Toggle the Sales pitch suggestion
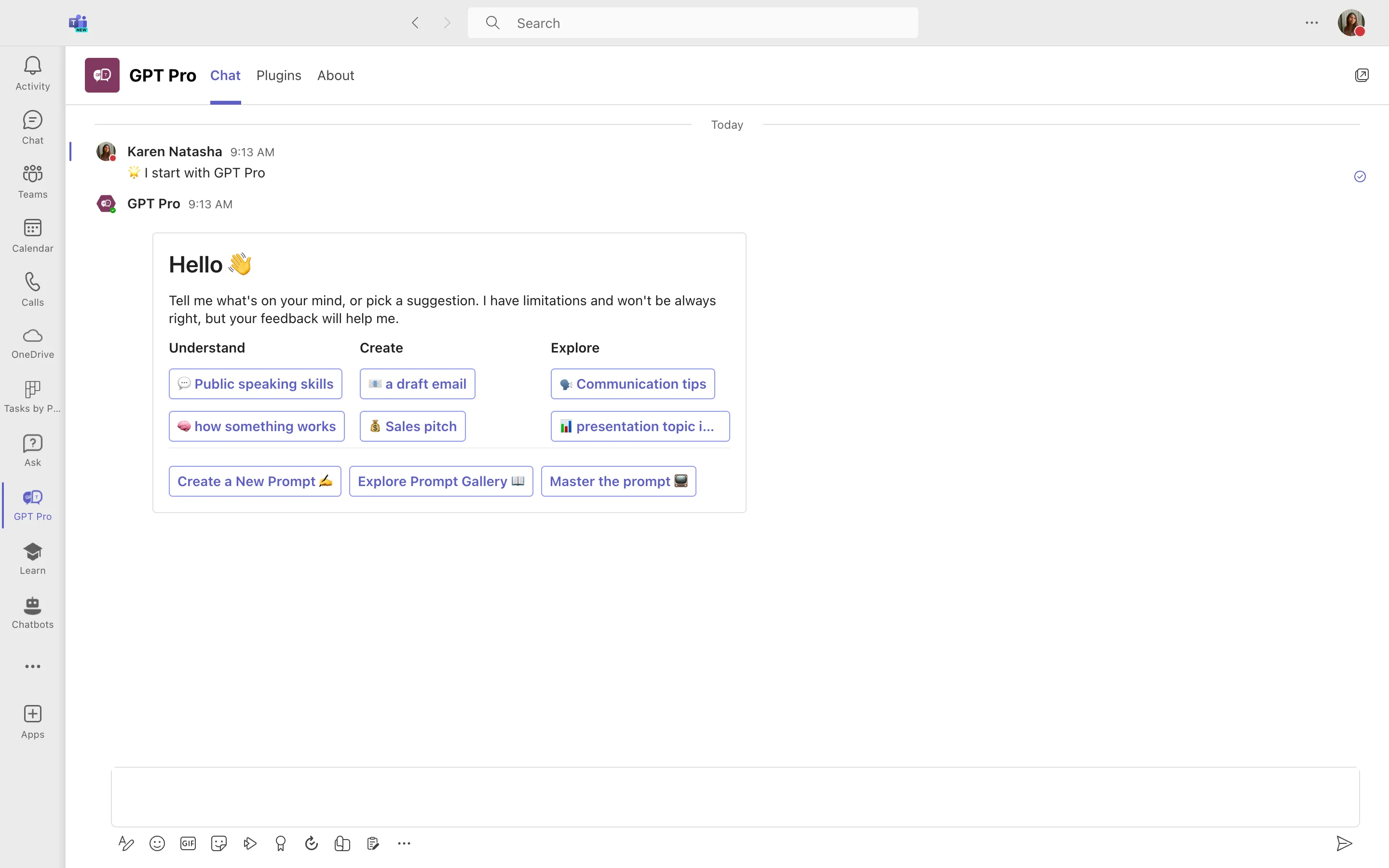The image size is (1389, 868). 413,426
